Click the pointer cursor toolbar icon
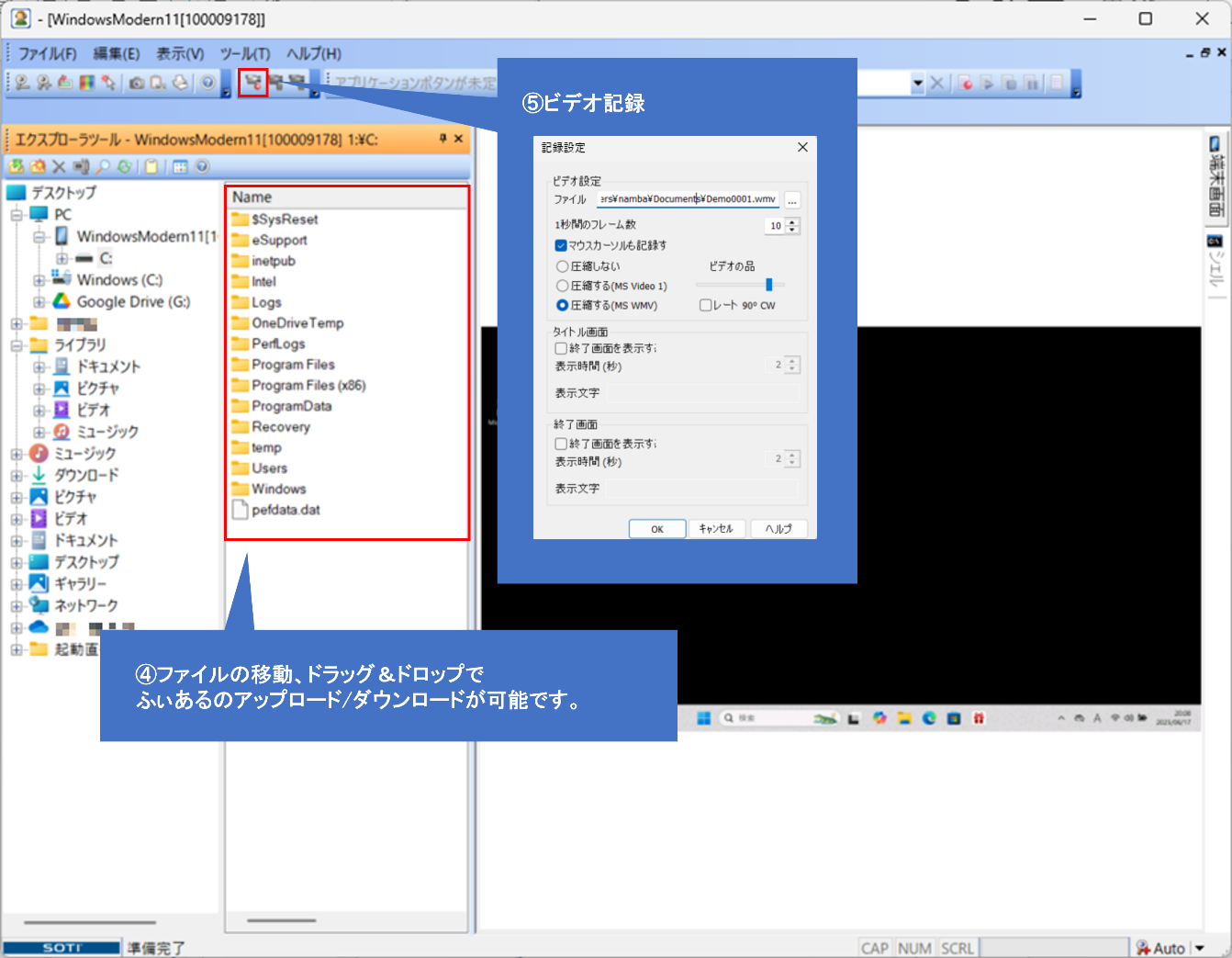Image resolution: width=1232 pixels, height=958 pixels. [x=108, y=83]
